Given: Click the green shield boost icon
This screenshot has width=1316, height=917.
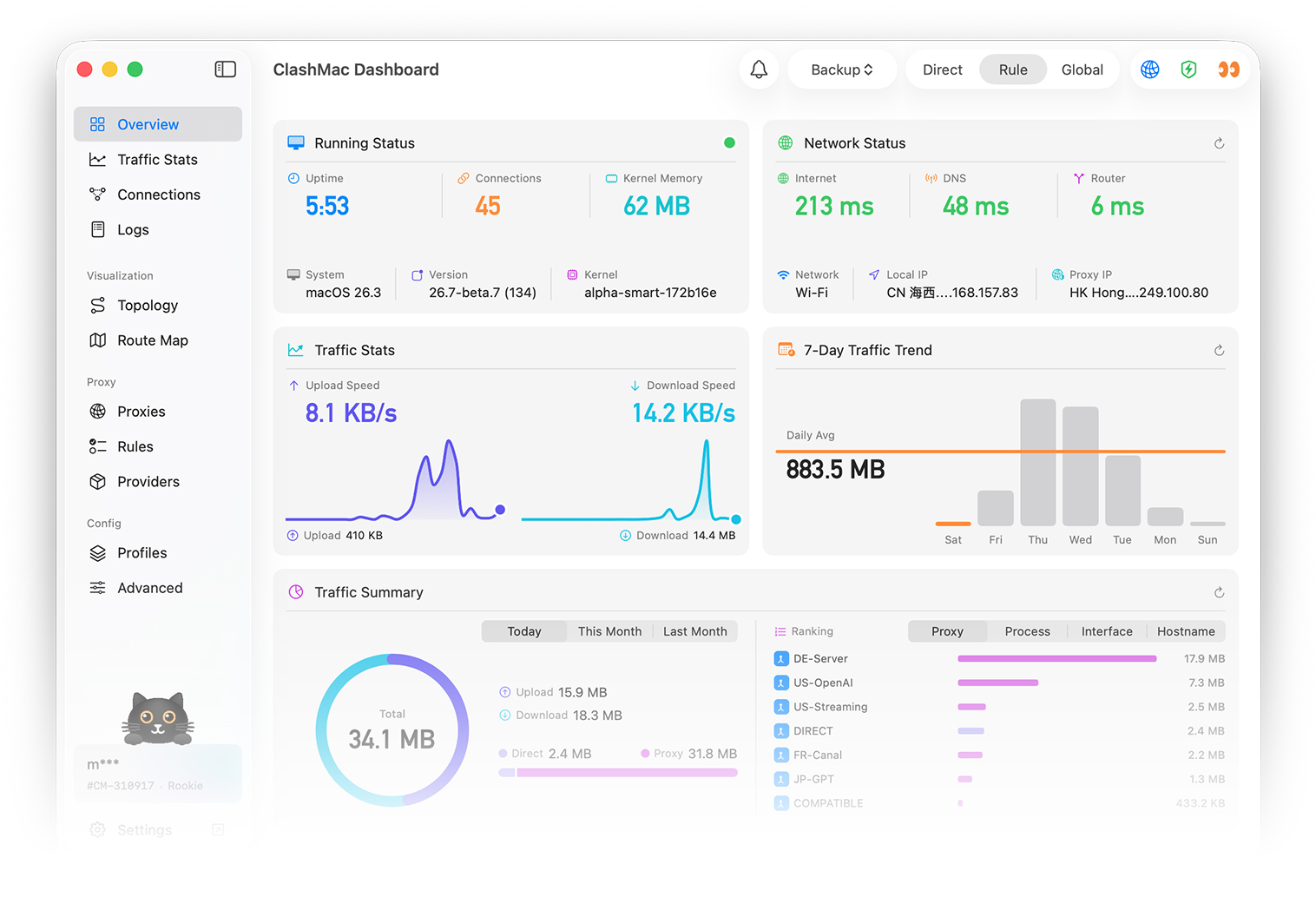Looking at the screenshot, I should tap(1189, 69).
